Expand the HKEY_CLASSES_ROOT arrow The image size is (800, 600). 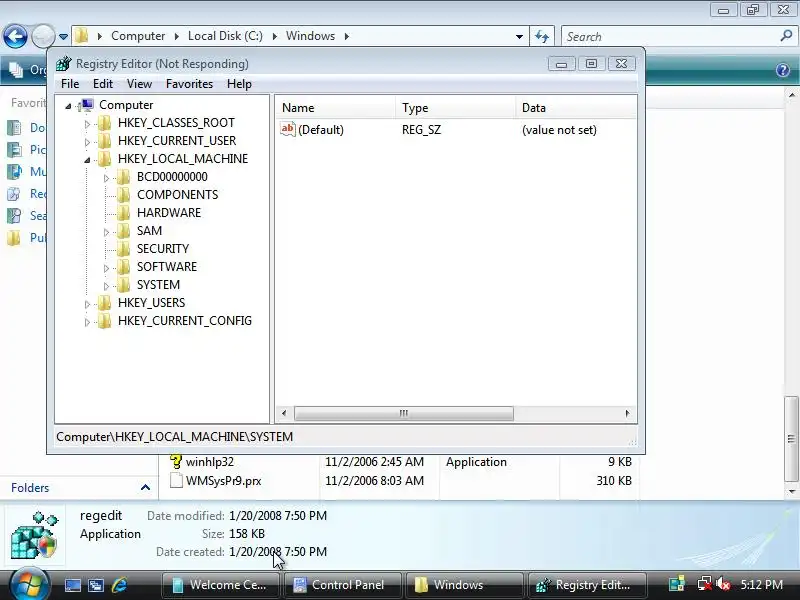87,124
